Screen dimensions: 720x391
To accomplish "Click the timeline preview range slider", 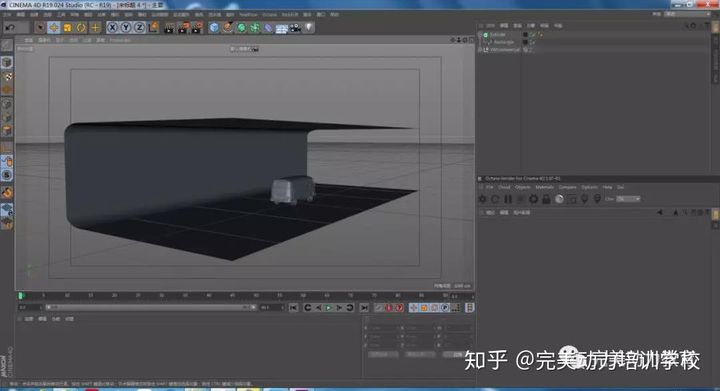I will point(151,307).
